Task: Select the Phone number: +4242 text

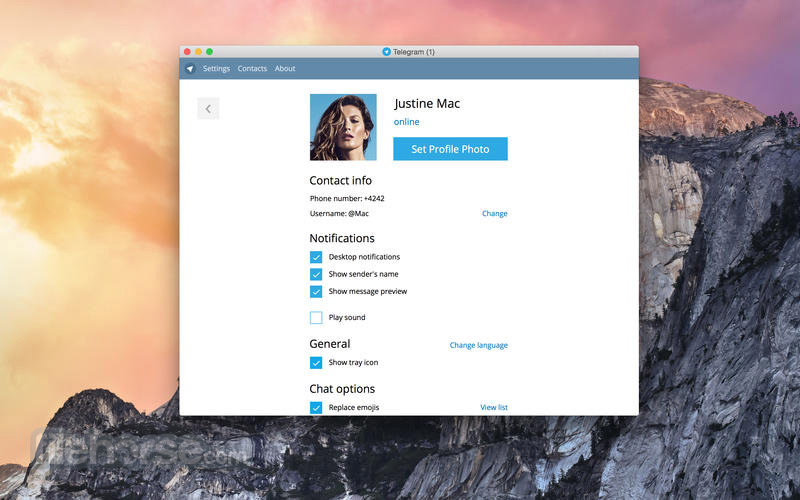Action: point(347,198)
